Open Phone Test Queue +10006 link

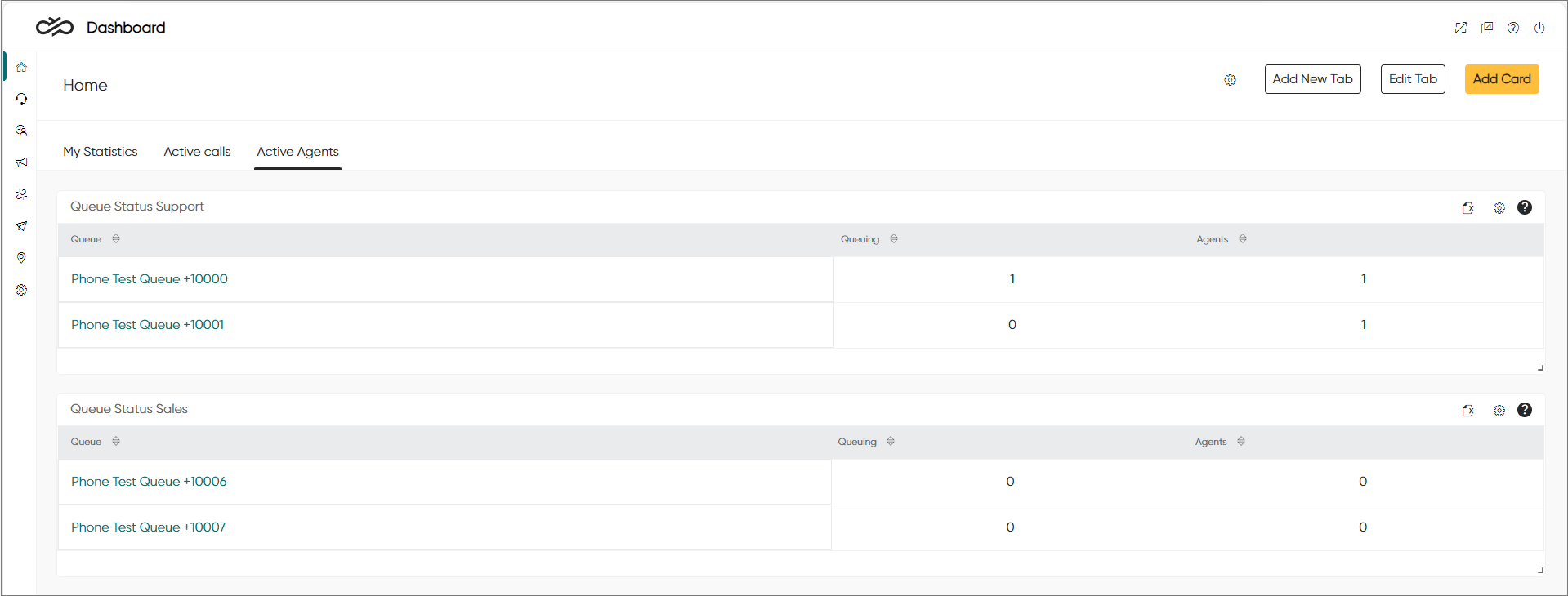pos(149,482)
